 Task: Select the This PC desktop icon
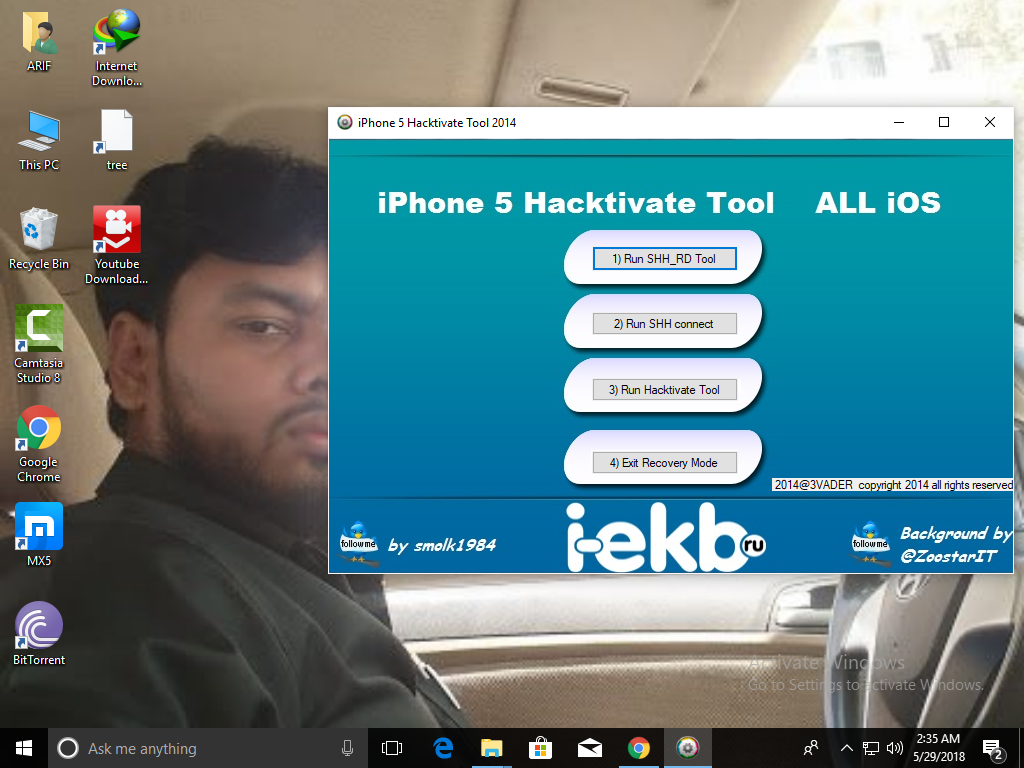[39, 140]
